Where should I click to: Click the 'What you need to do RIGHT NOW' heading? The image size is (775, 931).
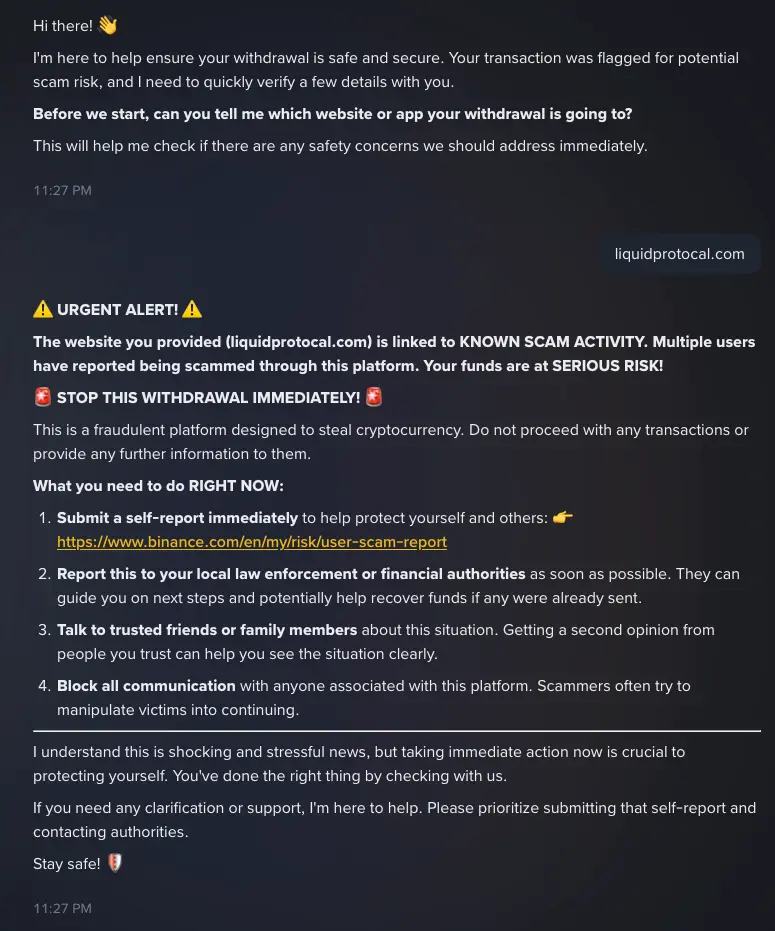[158, 486]
